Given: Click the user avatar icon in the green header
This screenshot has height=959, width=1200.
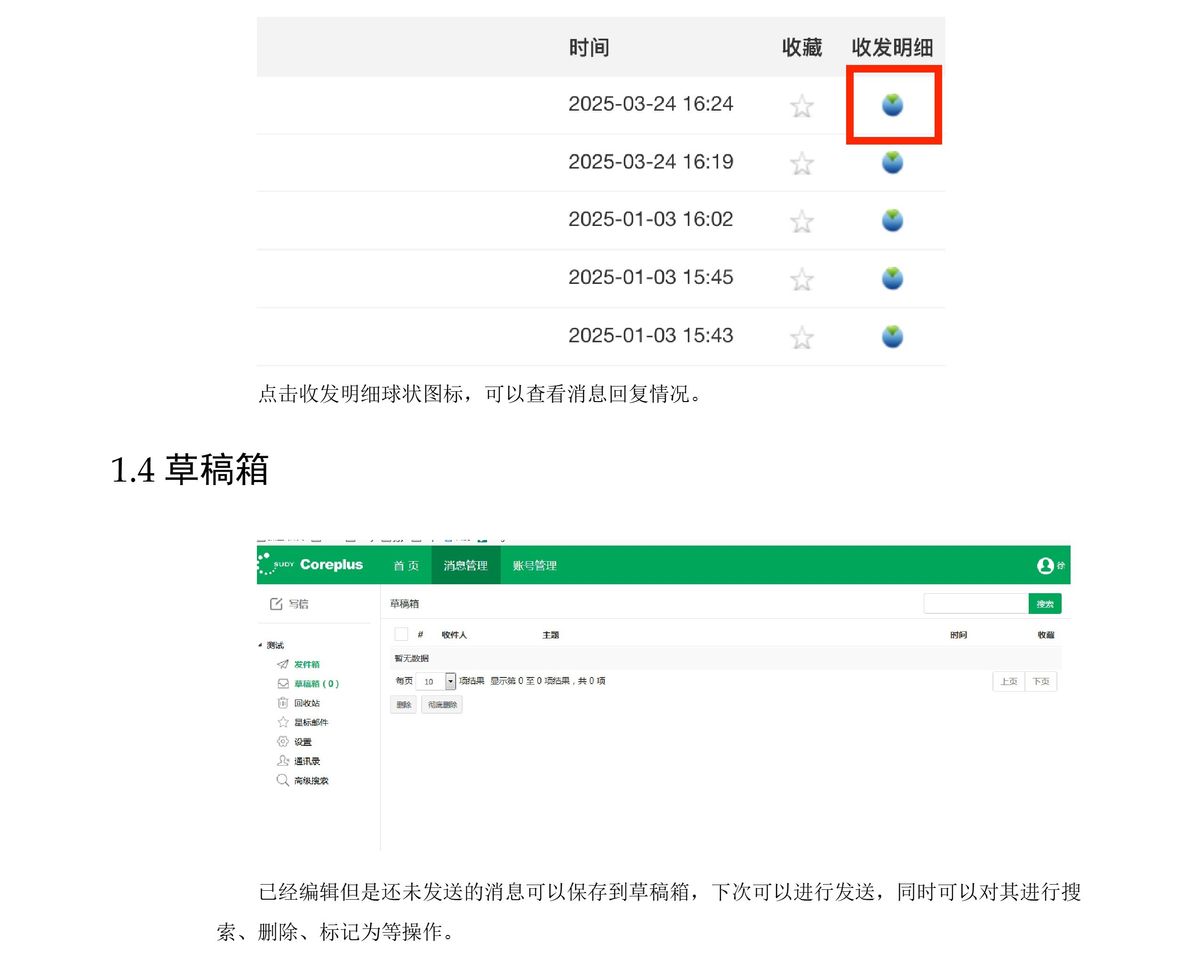Looking at the screenshot, I should point(1045,566).
